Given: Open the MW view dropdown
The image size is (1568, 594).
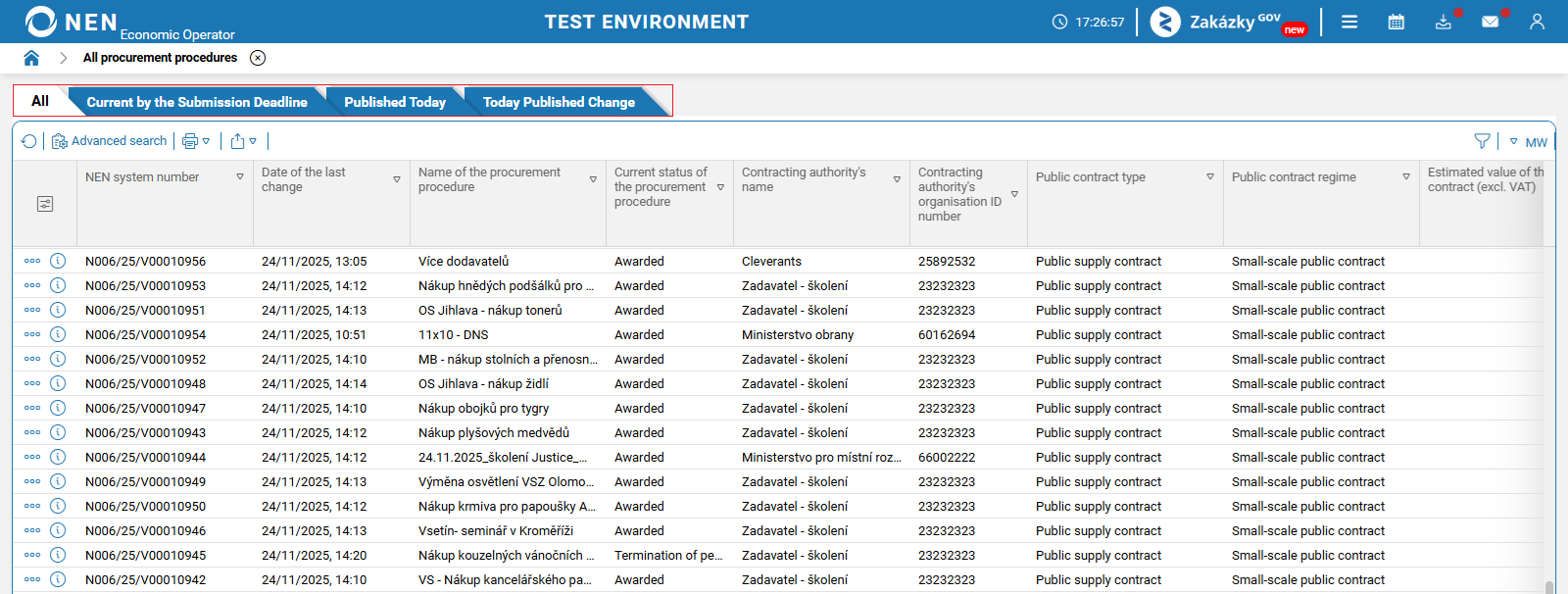Looking at the screenshot, I should [x=1528, y=142].
